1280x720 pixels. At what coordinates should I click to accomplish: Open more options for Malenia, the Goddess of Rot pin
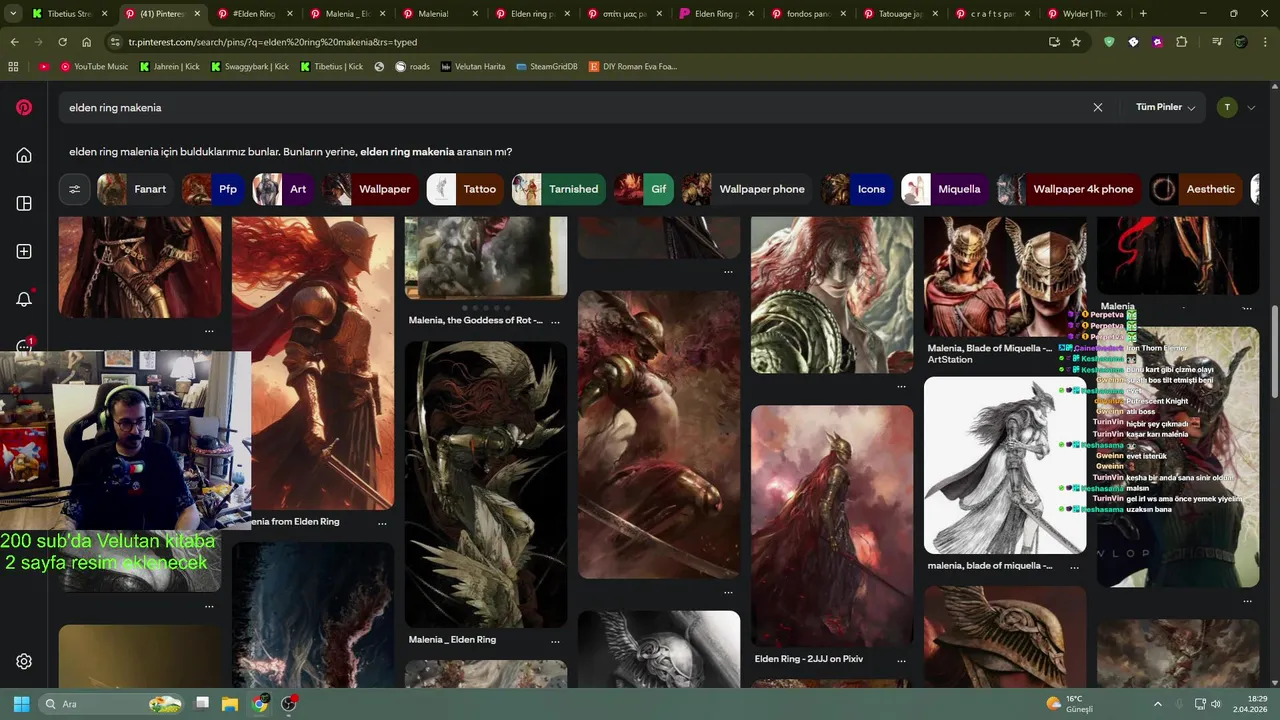tap(555, 321)
